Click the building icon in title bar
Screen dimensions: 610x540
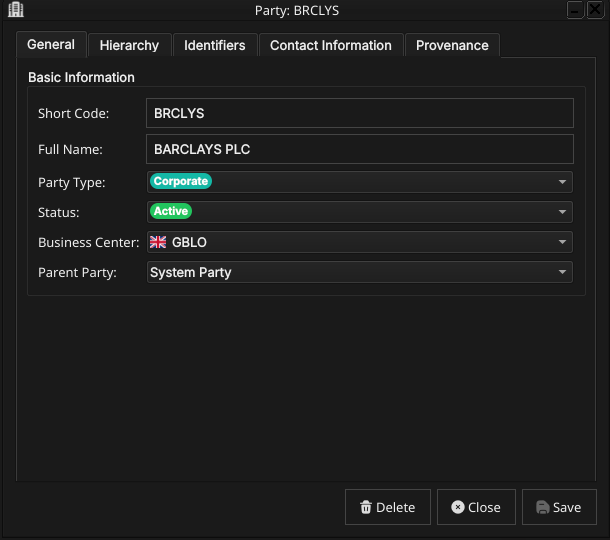[16, 10]
